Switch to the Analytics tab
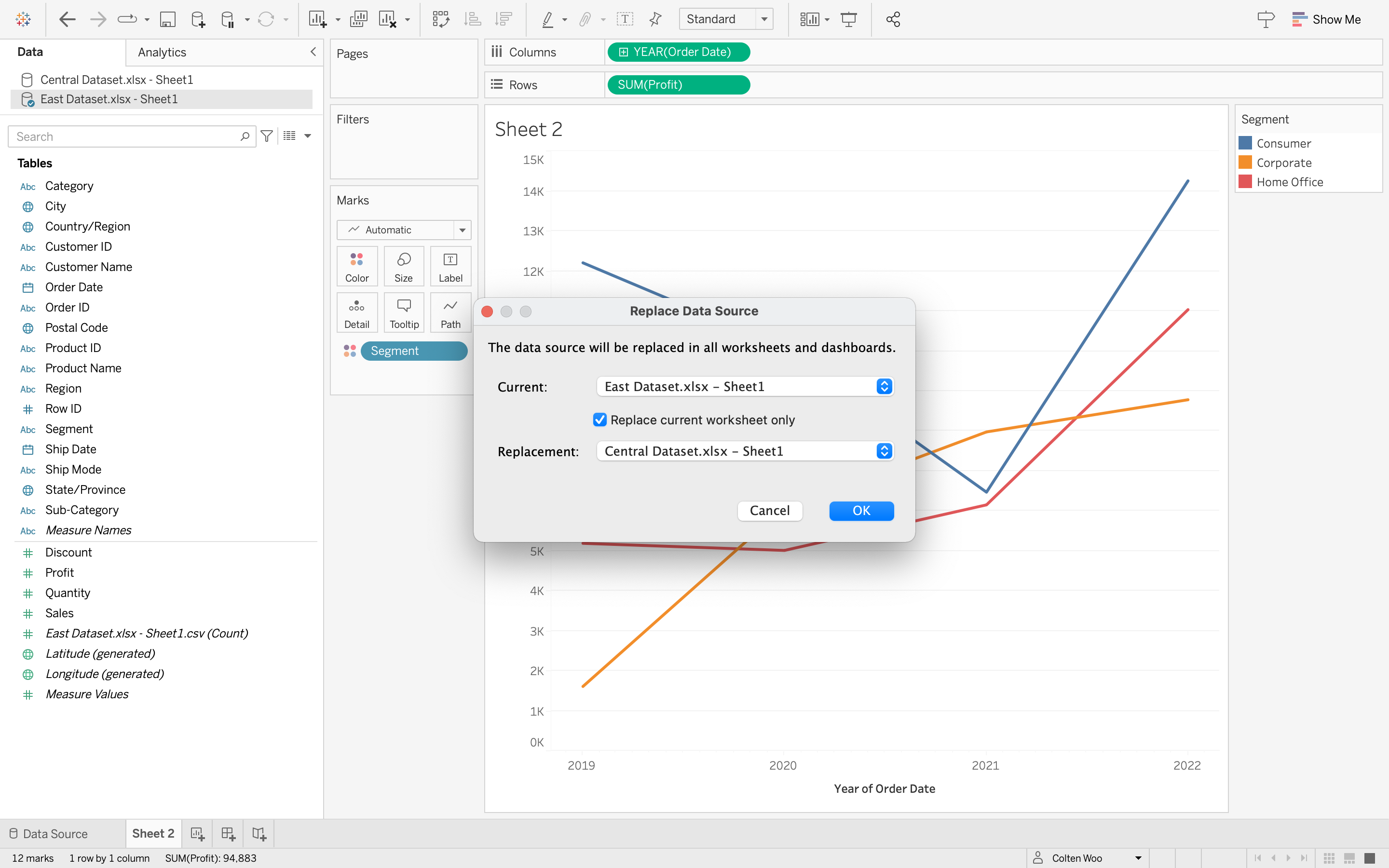The image size is (1389, 868). tap(162, 52)
